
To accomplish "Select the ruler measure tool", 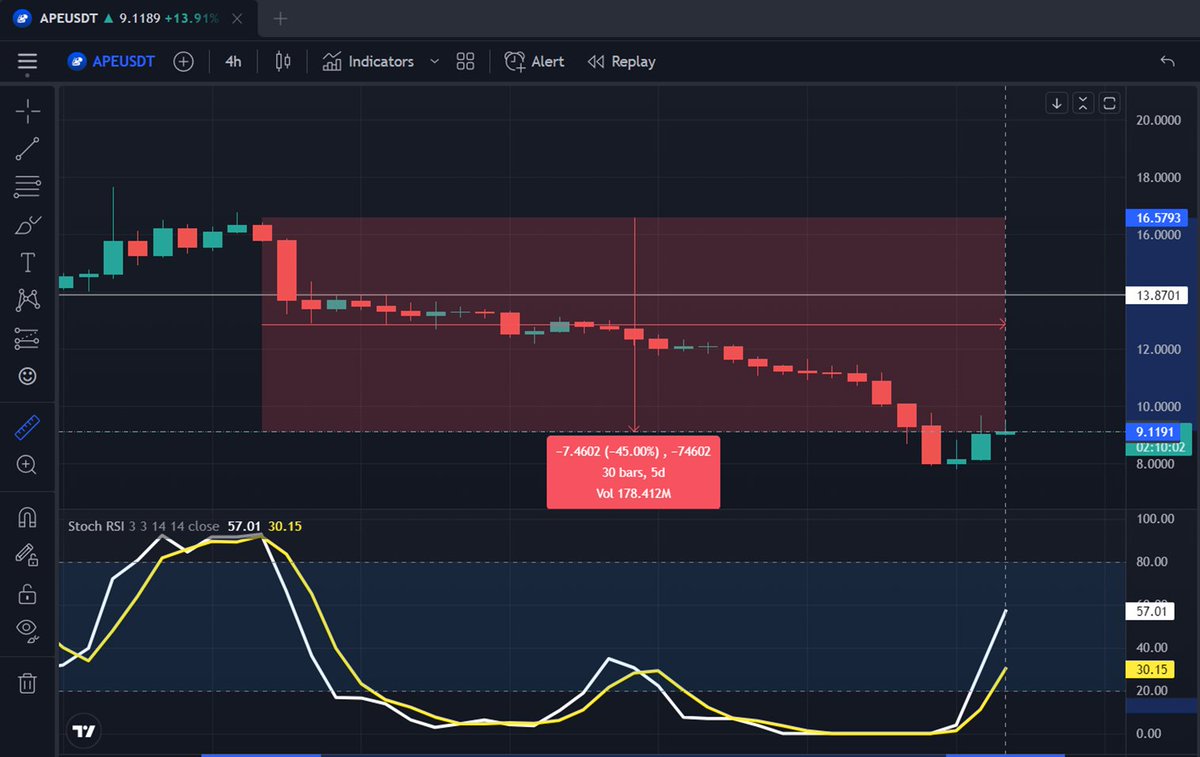I will coord(28,428).
